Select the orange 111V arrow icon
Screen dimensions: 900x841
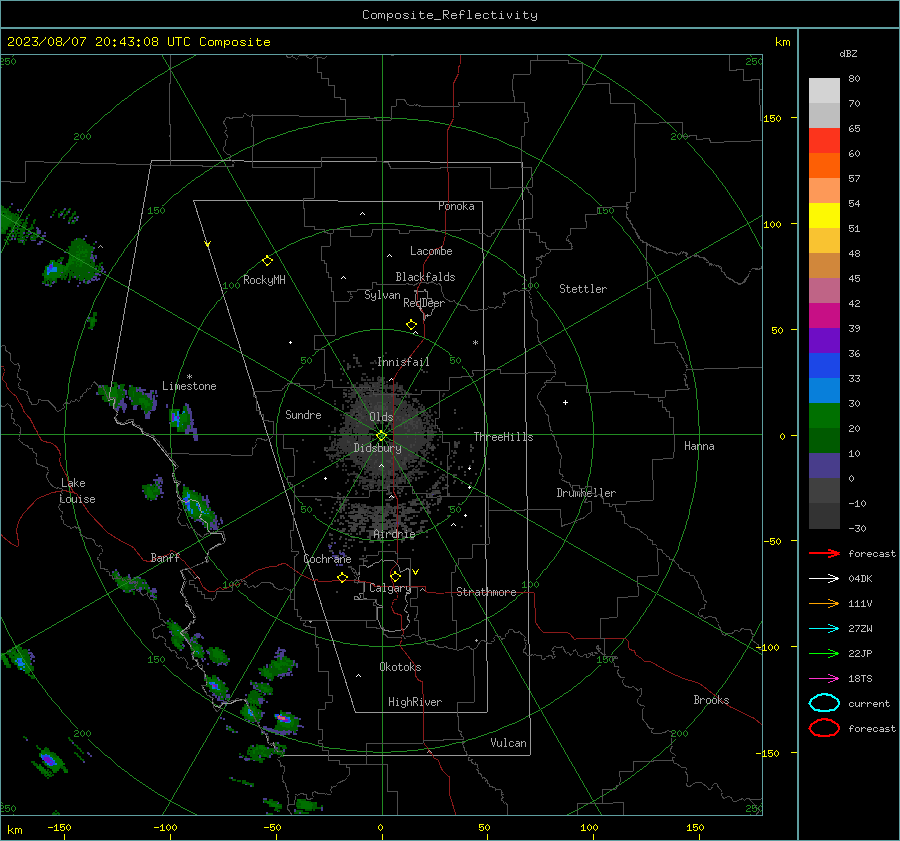pyautogui.click(x=824, y=603)
